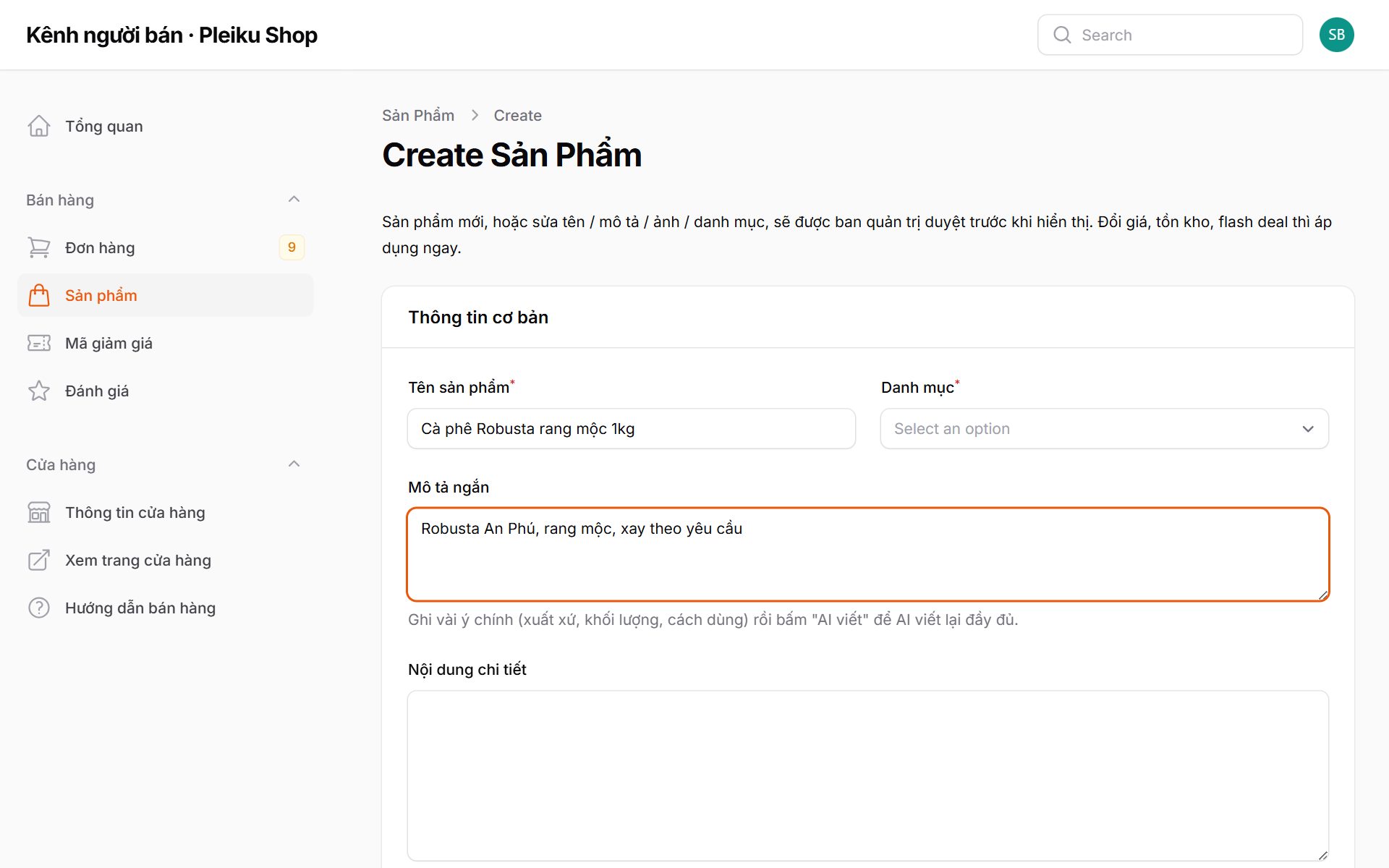Open Hướng dẫn bán hàng guide
The width and height of the screenshot is (1389, 868).
pyautogui.click(x=165, y=608)
